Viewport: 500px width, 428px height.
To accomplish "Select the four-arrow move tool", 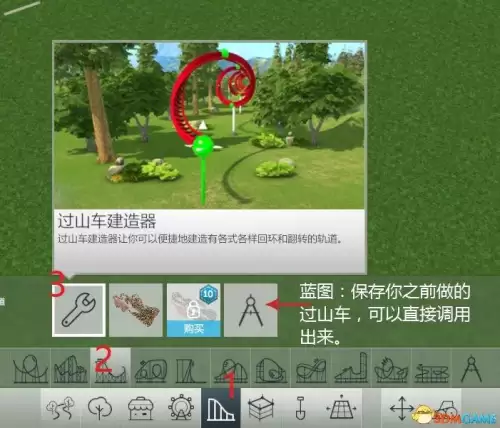I will pyautogui.click(x=402, y=408).
